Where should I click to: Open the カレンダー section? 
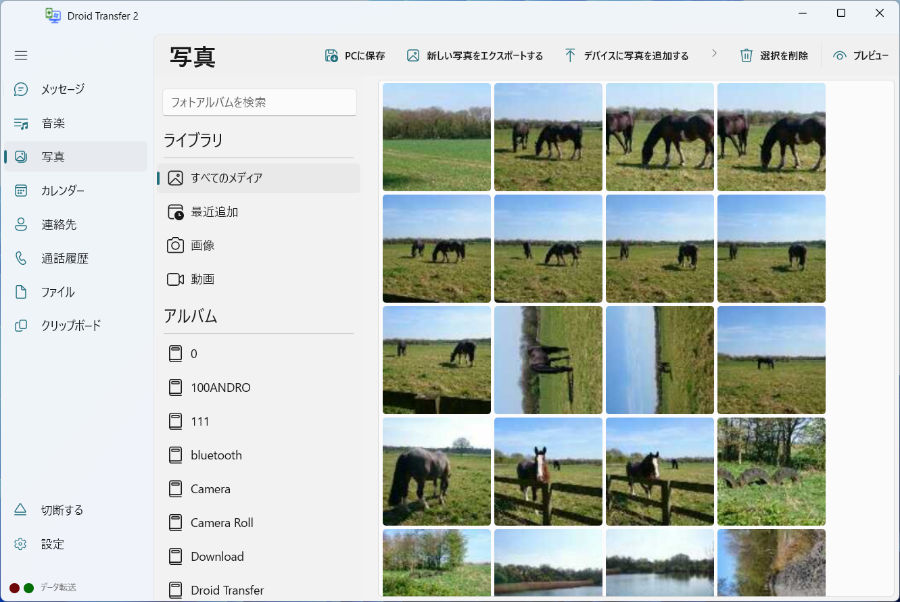click(x=62, y=190)
